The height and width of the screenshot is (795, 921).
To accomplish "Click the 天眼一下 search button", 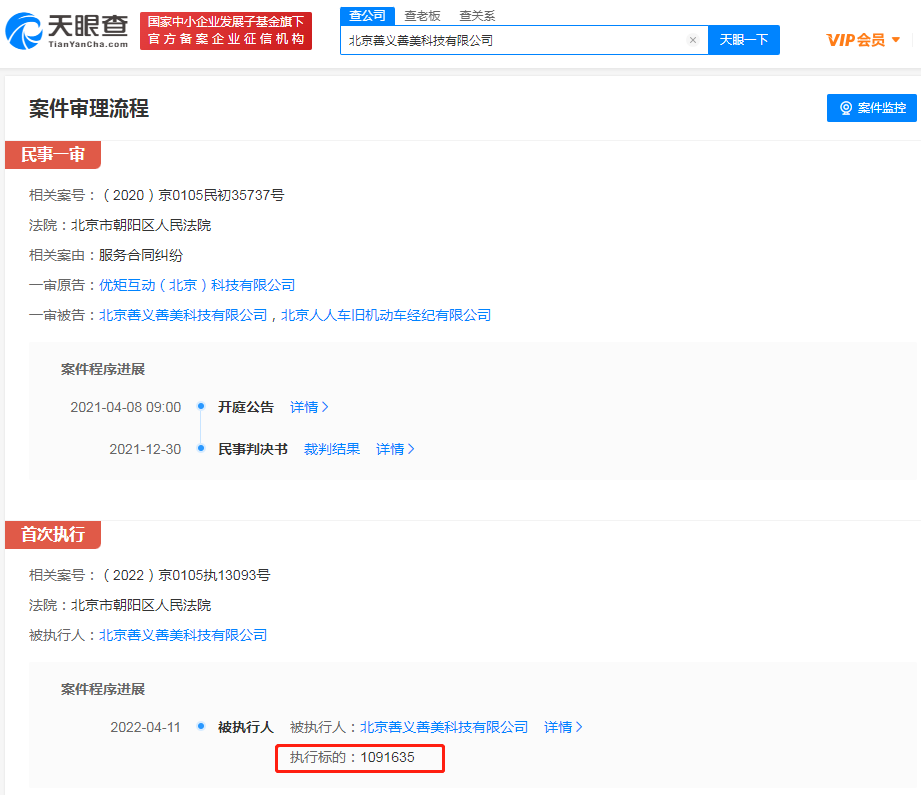I will click(744, 41).
